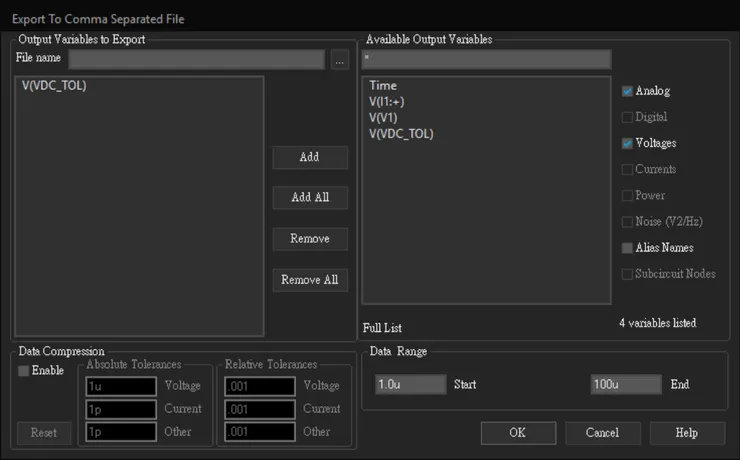Toggle the Alias Names checkbox
The image size is (740, 460).
[627, 248]
